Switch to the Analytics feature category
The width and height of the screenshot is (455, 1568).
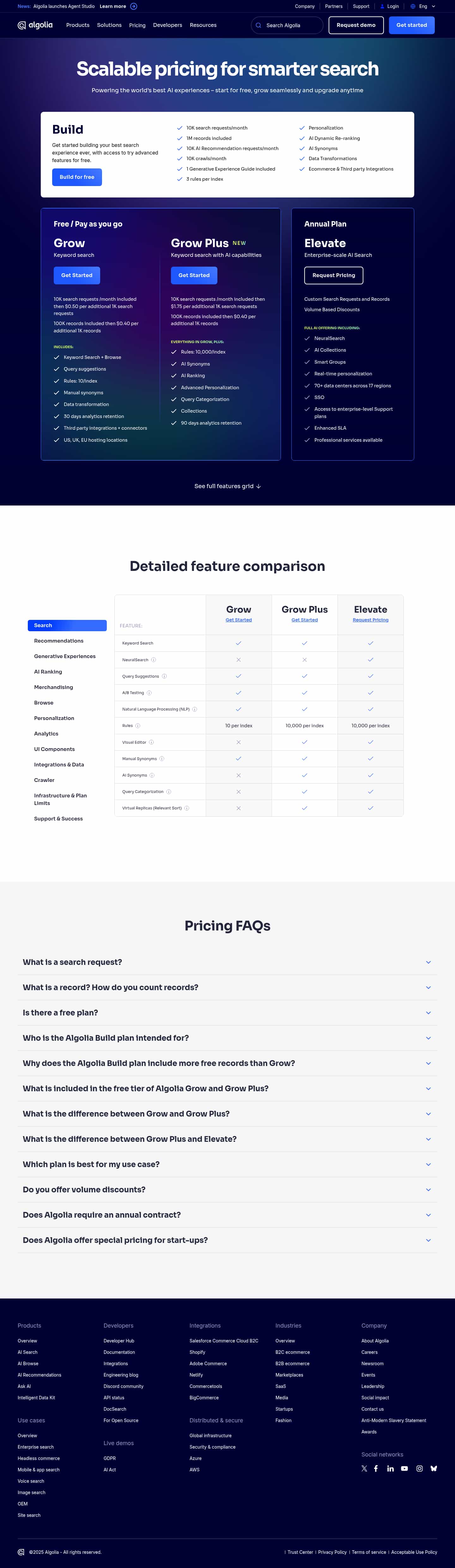[x=46, y=734]
